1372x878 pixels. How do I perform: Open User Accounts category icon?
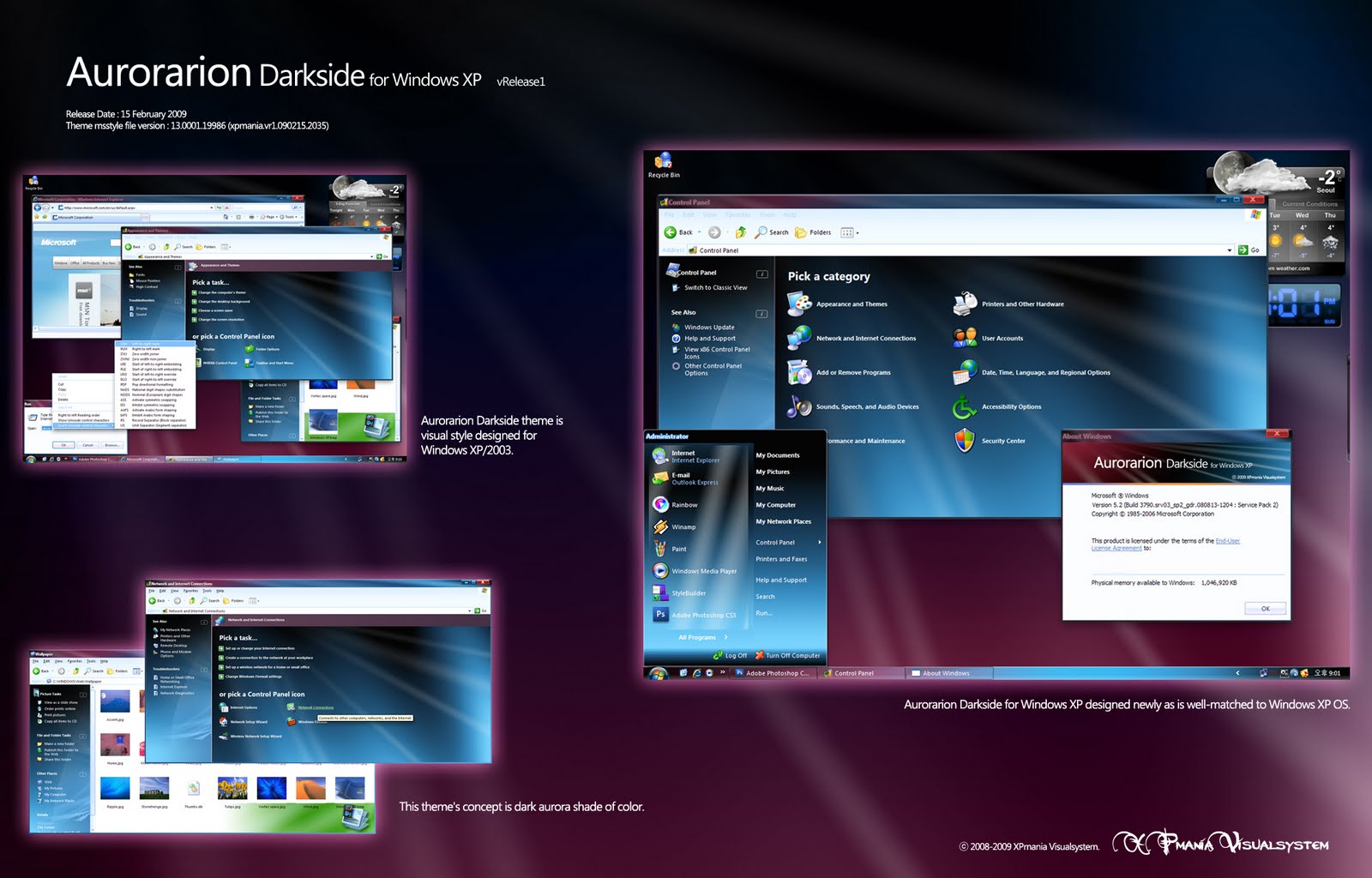(x=966, y=338)
